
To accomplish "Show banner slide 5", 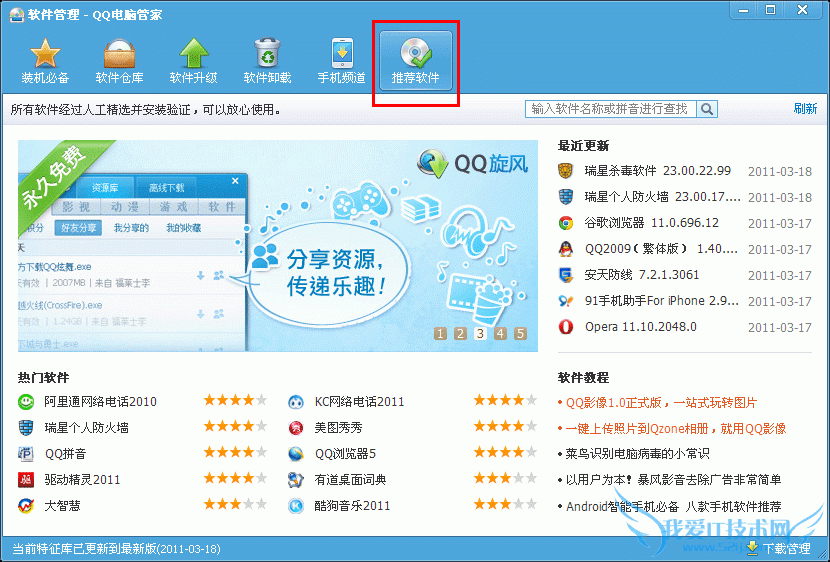I will tap(520, 333).
